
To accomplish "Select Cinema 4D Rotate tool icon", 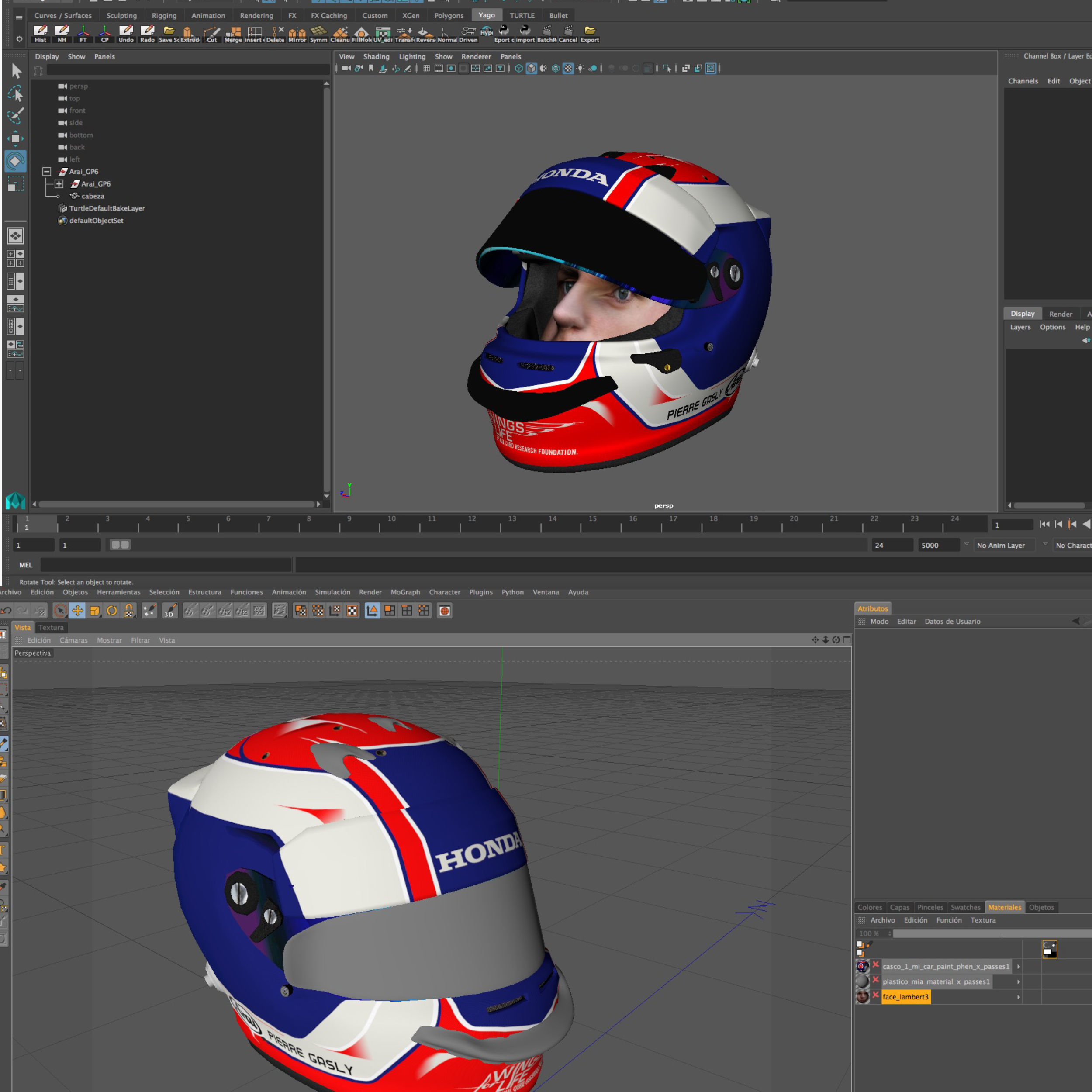I will click(x=112, y=611).
